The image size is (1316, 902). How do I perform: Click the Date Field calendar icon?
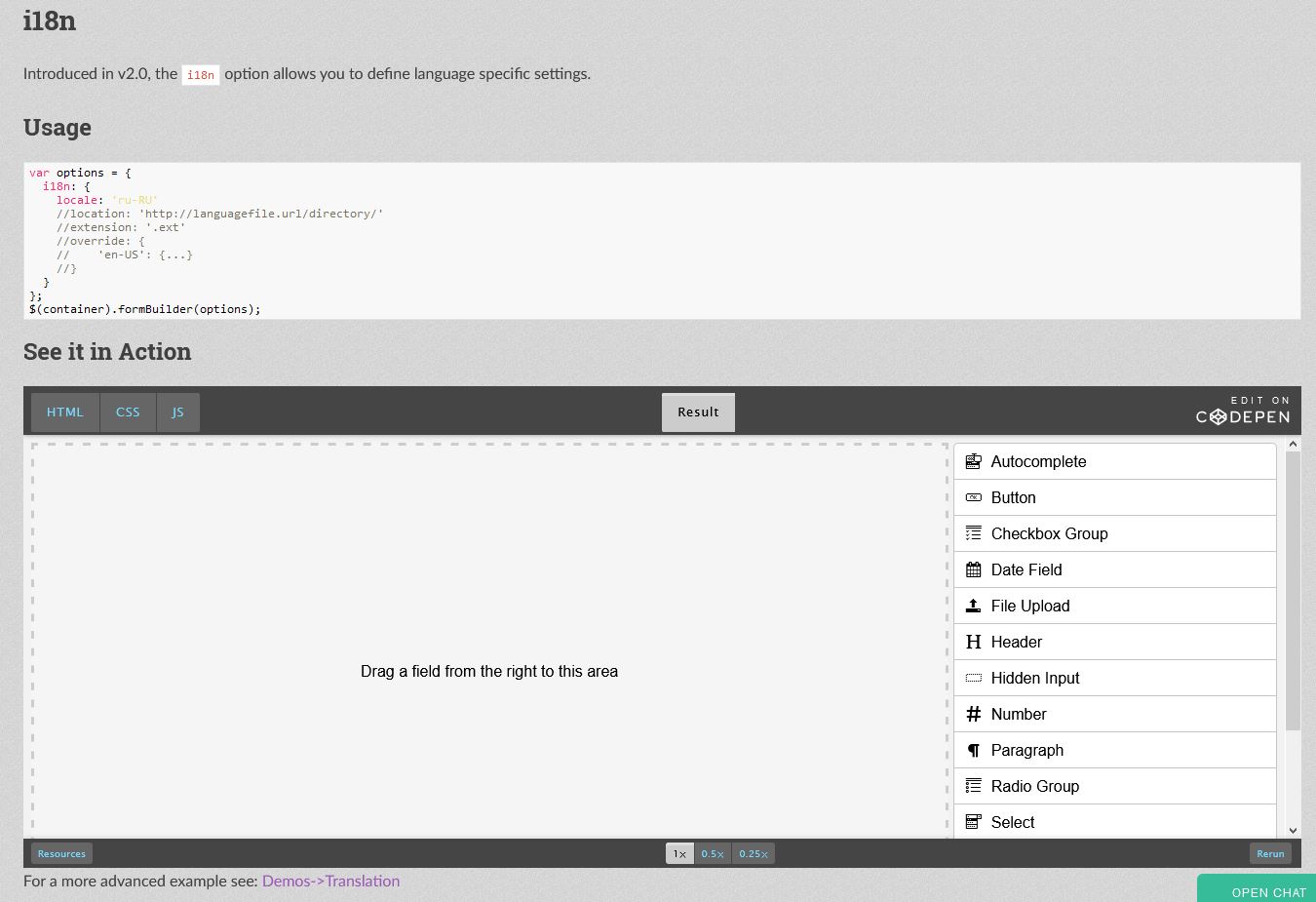973,569
